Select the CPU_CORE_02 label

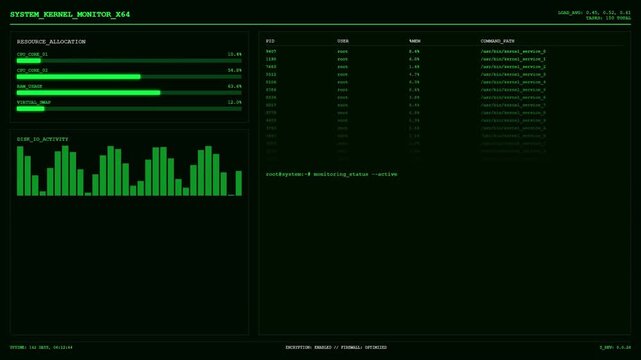(32, 70)
